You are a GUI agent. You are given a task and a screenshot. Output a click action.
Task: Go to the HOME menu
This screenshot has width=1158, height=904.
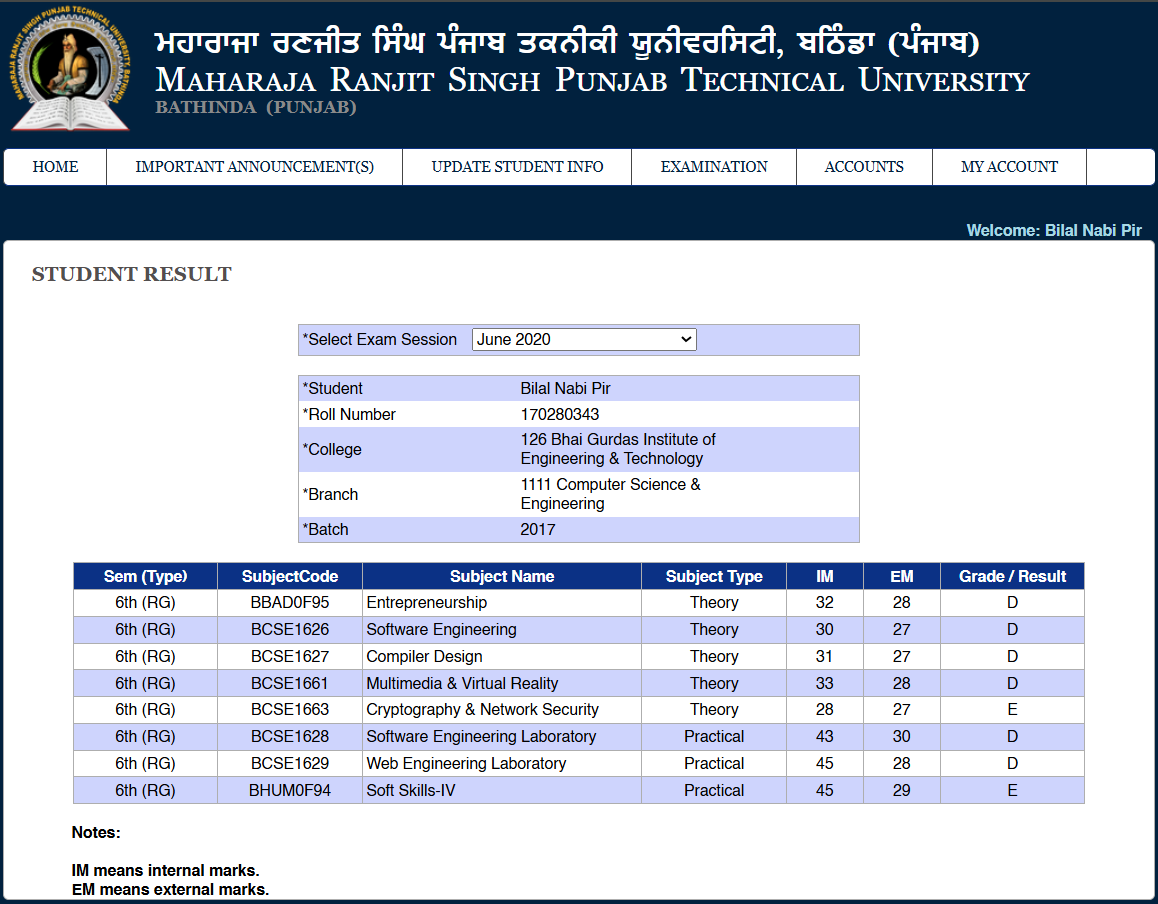(x=55, y=167)
